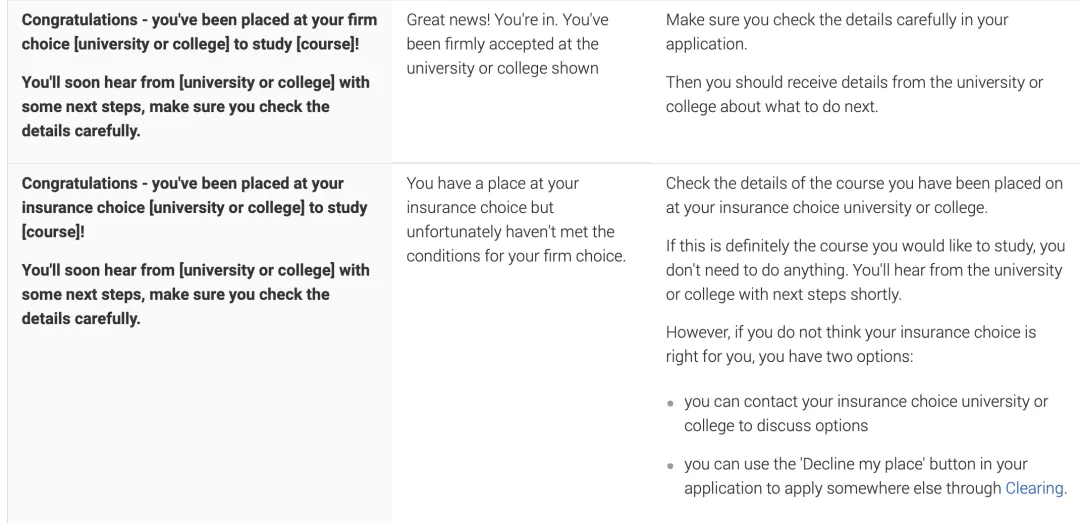Image resolution: width=1080 pixels, height=523 pixels.
Task: Click the first bullet dot in the options list
Action: (x=671, y=404)
